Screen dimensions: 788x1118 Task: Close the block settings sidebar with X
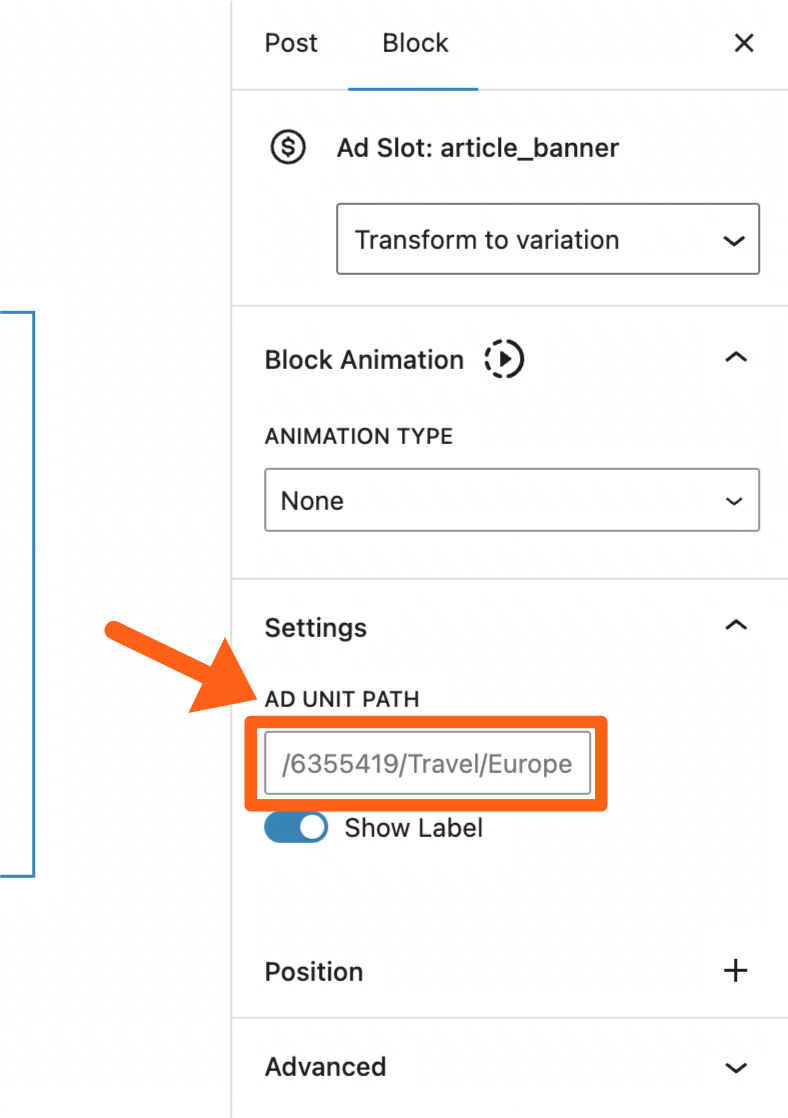[x=744, y=43]
